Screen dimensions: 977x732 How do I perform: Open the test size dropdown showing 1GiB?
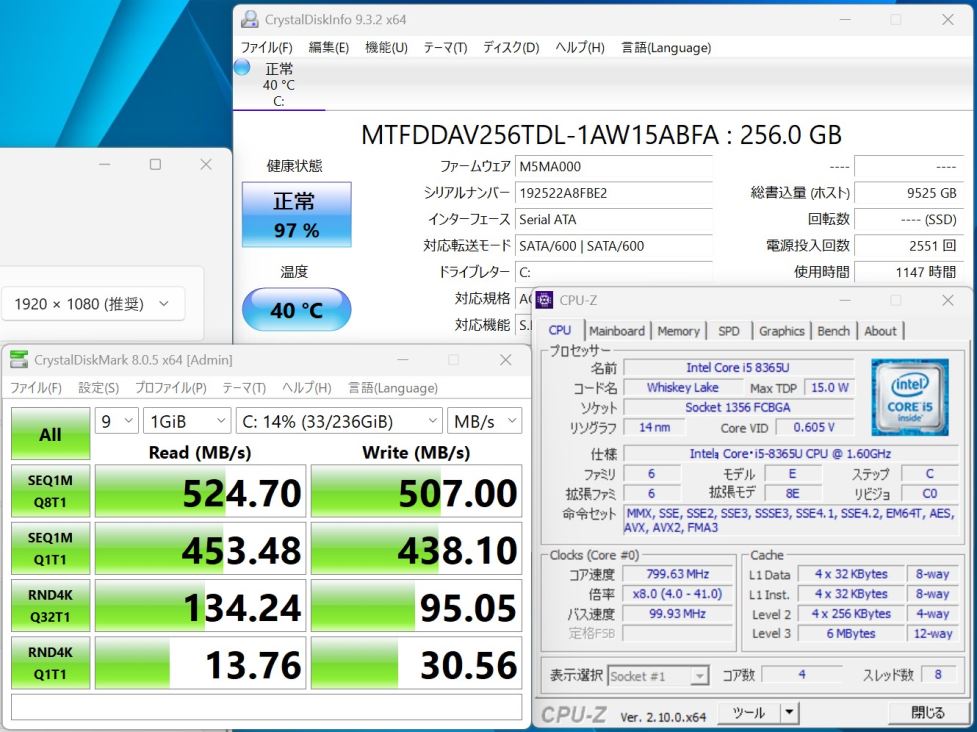coord(187,421)
